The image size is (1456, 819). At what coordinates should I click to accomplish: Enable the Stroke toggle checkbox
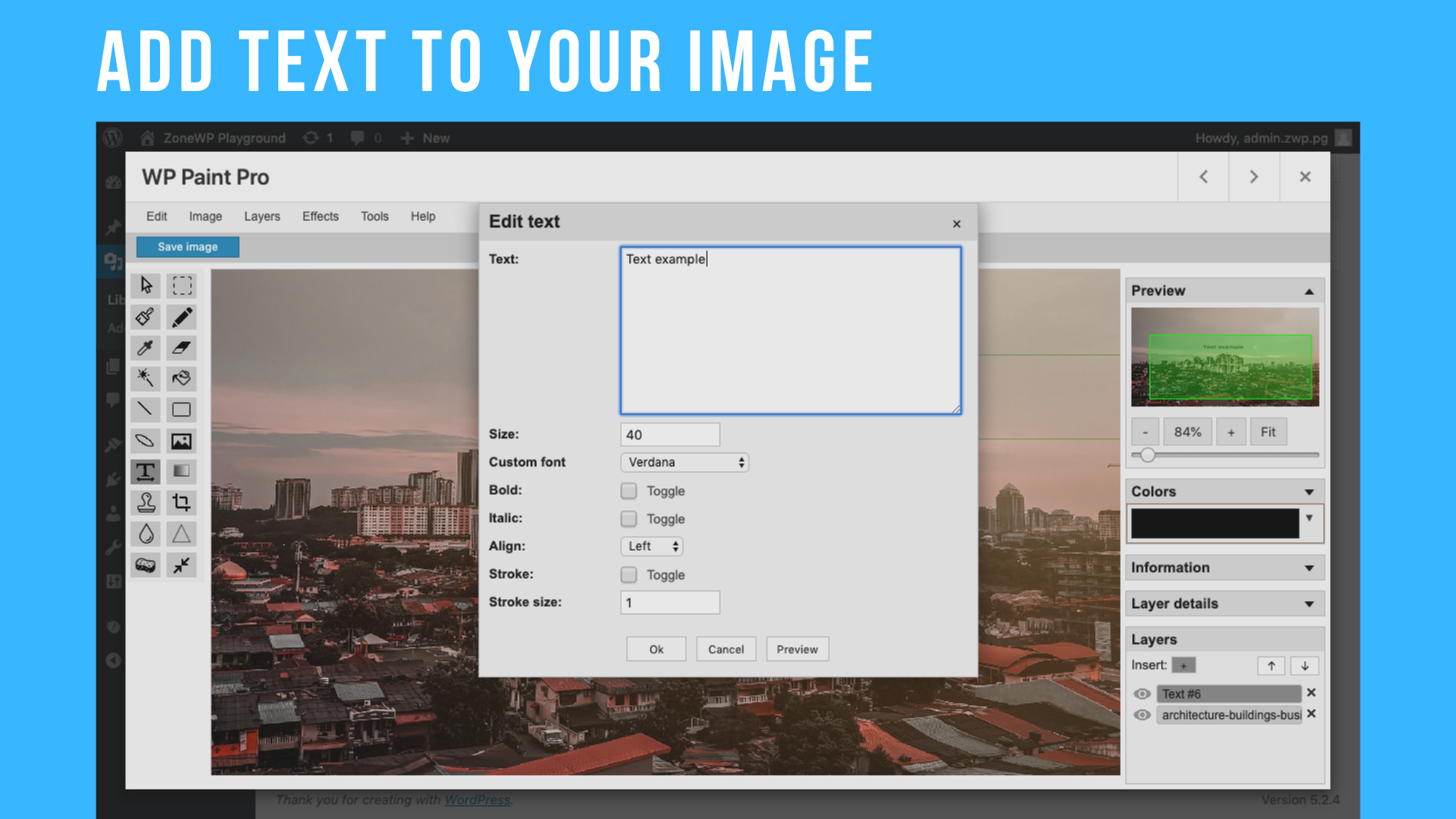click(629, 575)
